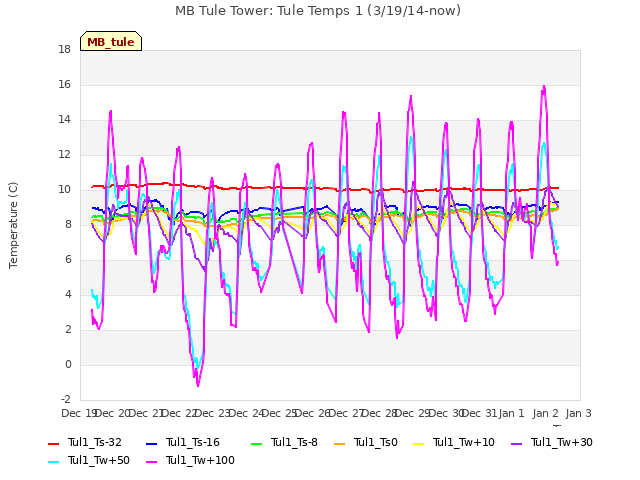Select the Tul1_Tw+30 legend label
The width and height of the screenshot is (640, 480).
pyautogui.click(x=562, y=442)
